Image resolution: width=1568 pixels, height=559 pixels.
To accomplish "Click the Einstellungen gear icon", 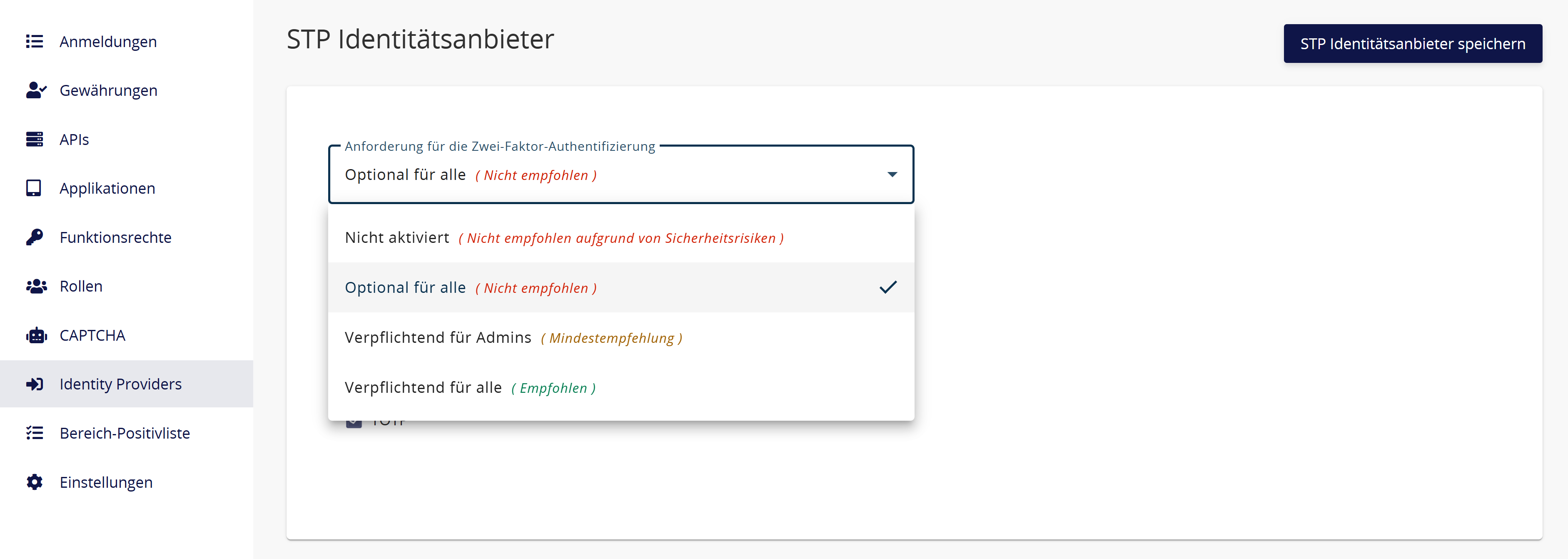I will (35, 482).
